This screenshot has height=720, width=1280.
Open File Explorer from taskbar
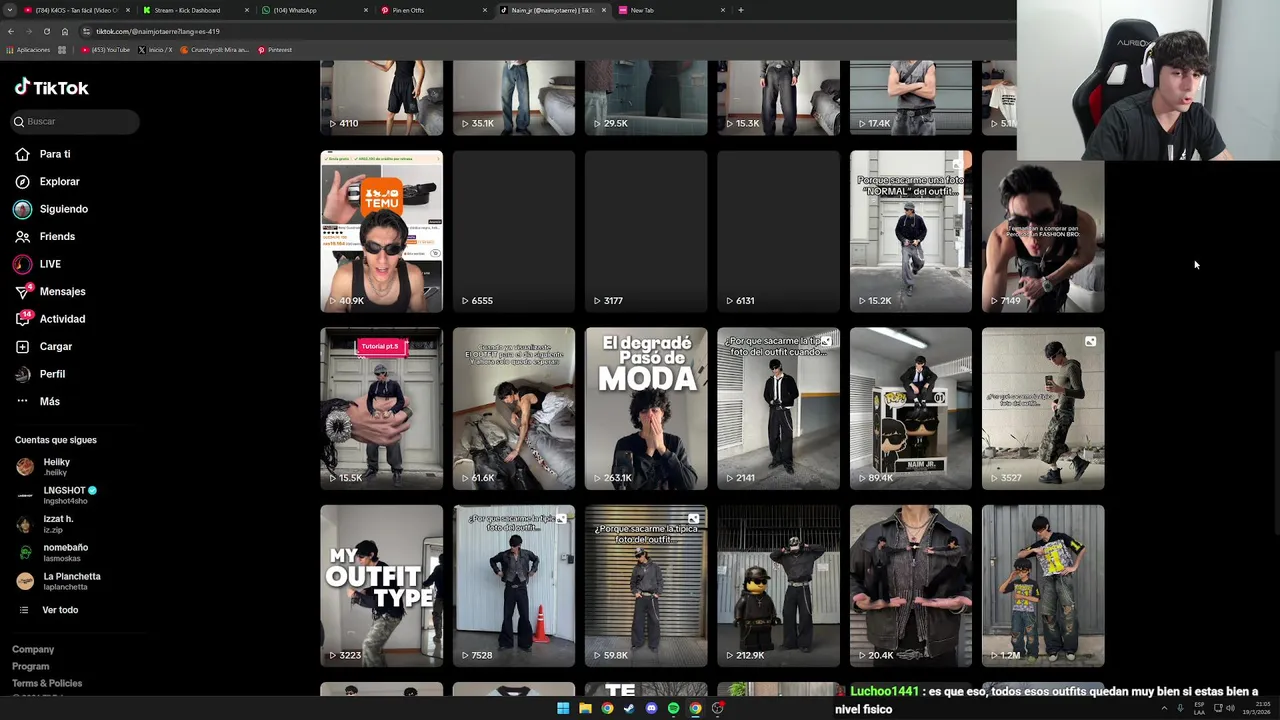coord(585,708)
